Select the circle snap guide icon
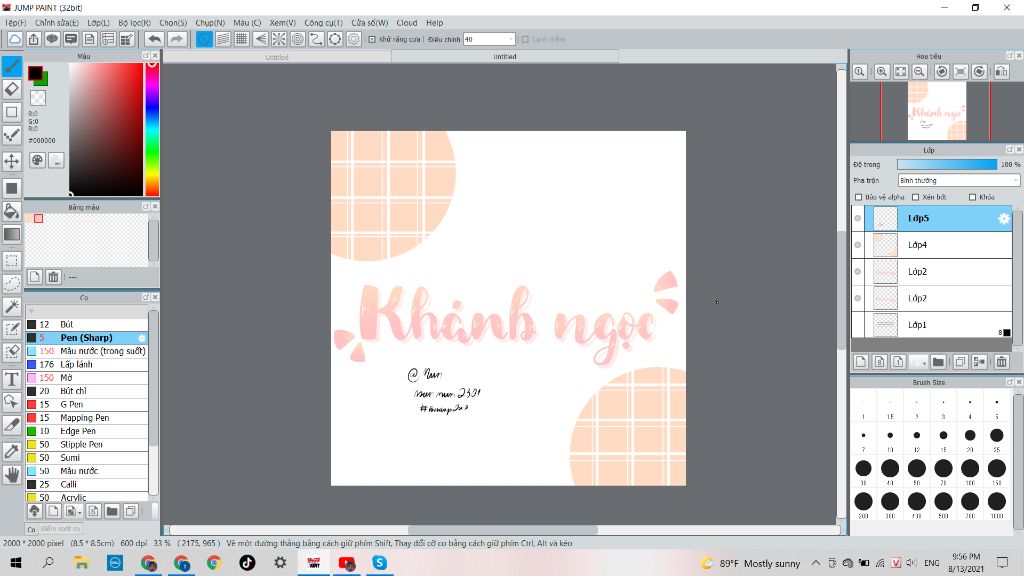 (298, 39)
